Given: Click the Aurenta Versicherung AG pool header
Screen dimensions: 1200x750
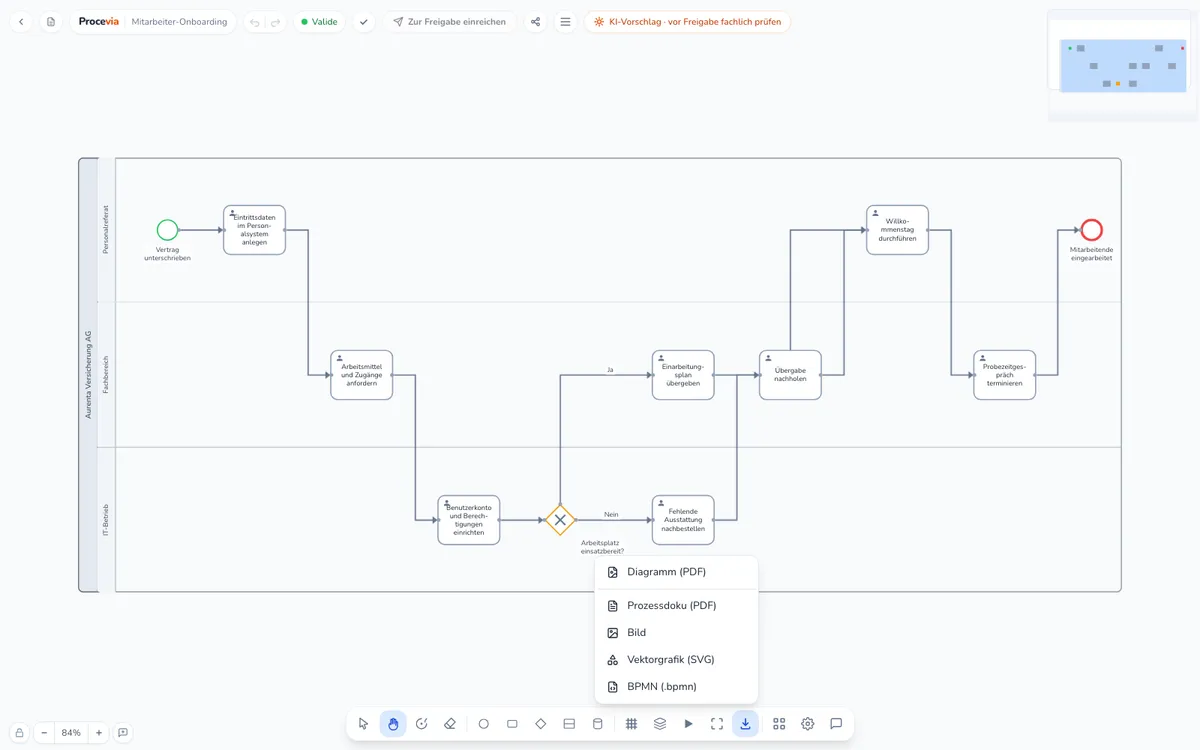Looking at the screenshot, I should (88, 375).
